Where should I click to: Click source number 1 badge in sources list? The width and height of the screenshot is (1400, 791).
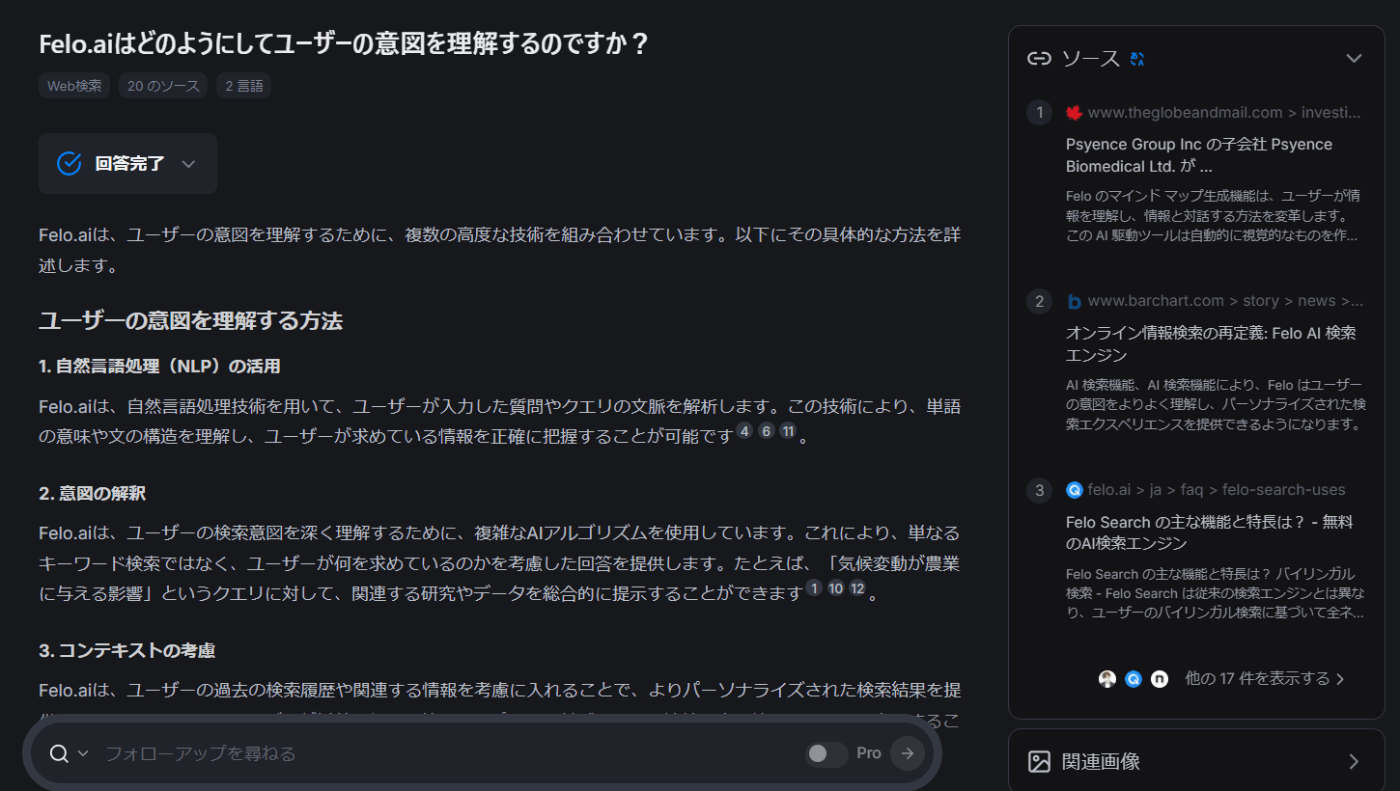(1039, 113)
